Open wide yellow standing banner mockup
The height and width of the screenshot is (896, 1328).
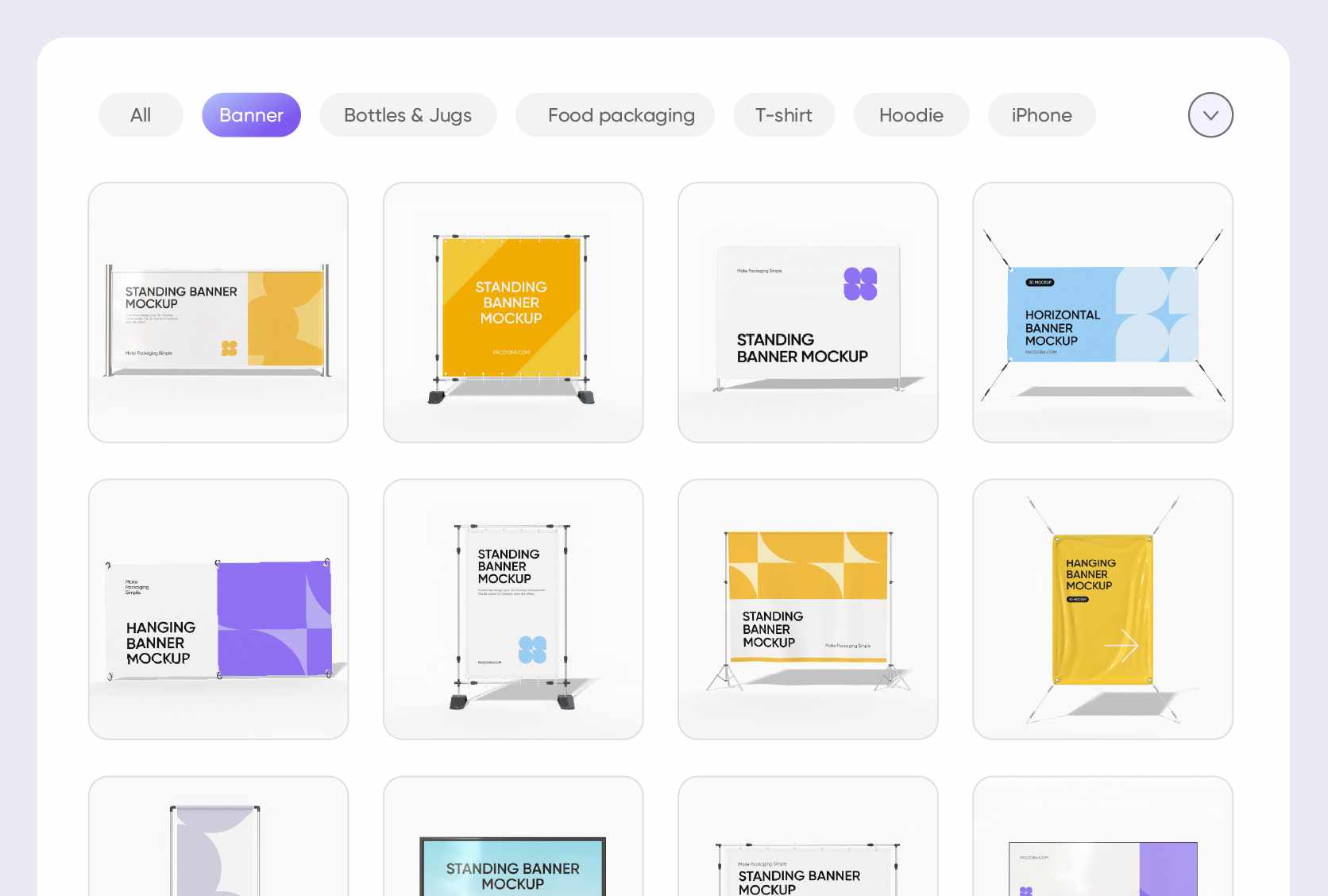[x=218, y=312]
